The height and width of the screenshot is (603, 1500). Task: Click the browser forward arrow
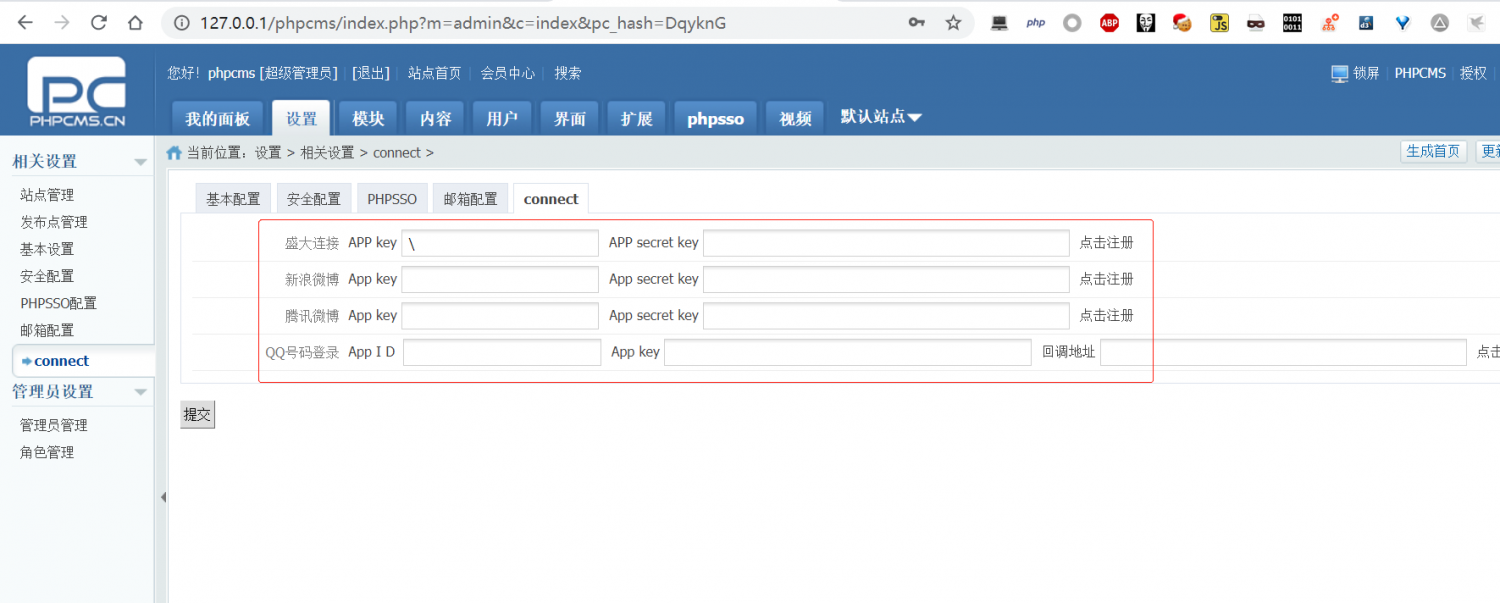(62, 22)
